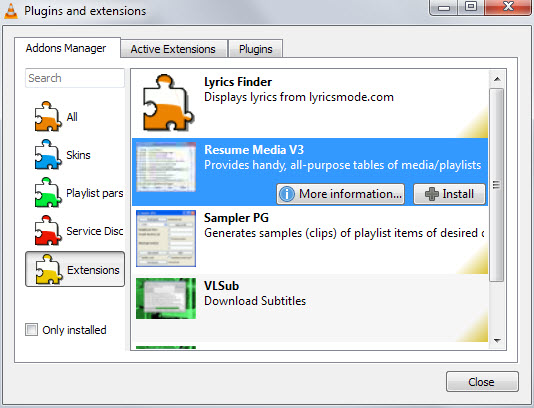Switch to the Active Extensions tab
The image size is (534, 408).
(x=173, y=49)
